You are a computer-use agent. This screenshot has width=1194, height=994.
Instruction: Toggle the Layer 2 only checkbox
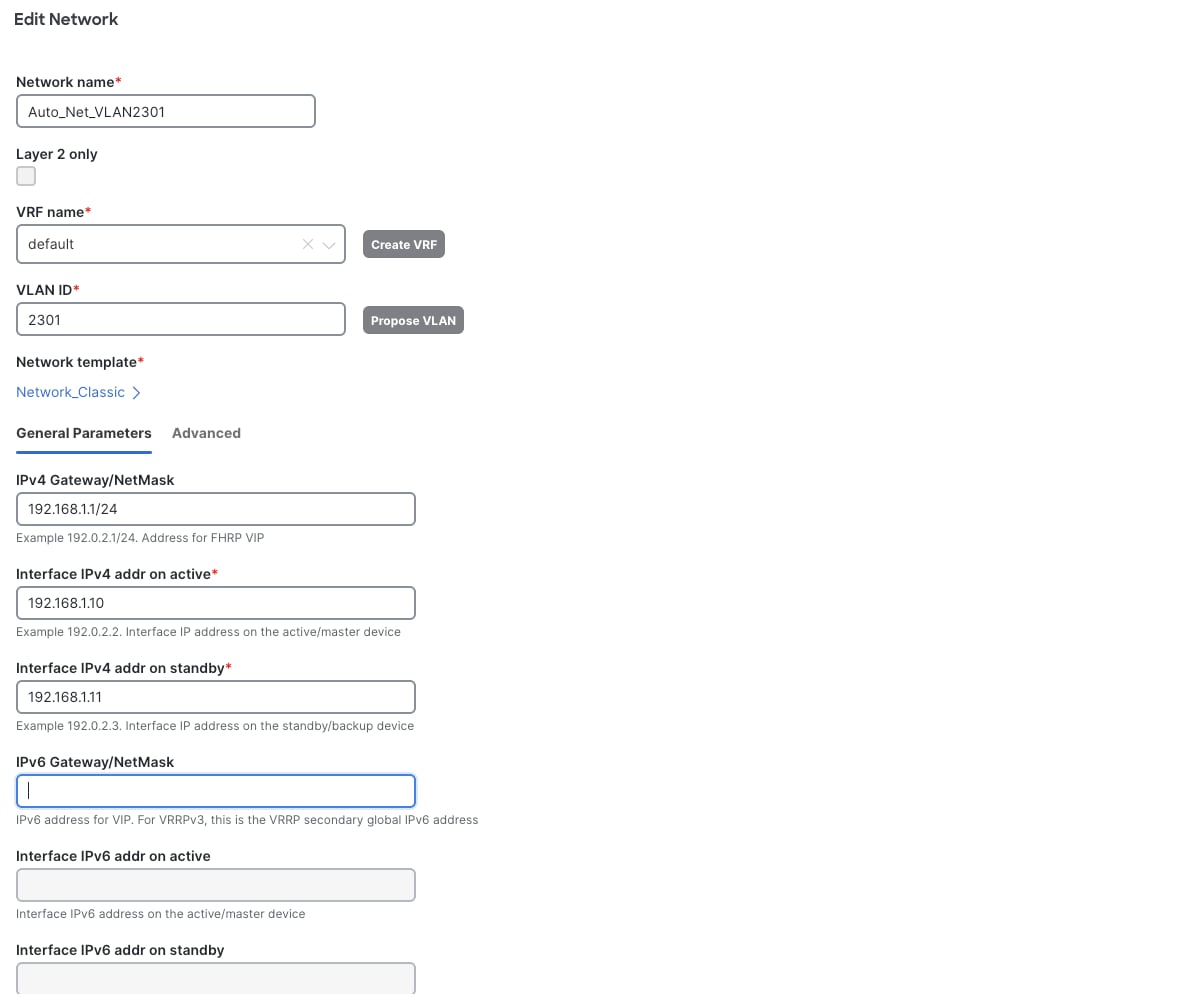click(25, 175)
